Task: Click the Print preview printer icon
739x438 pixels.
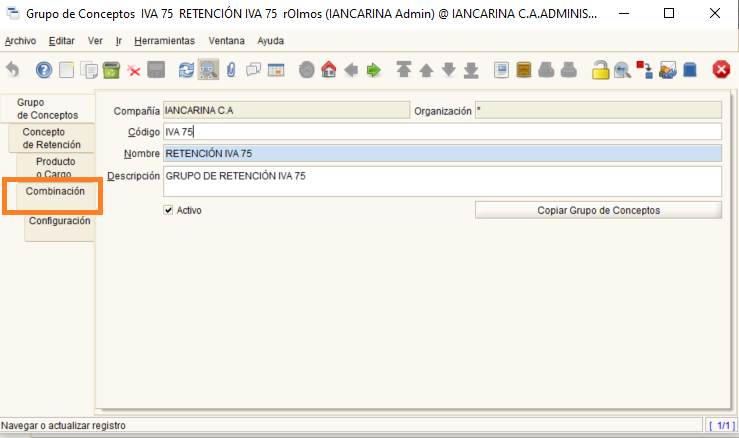Action: click(x=546, y=70)
